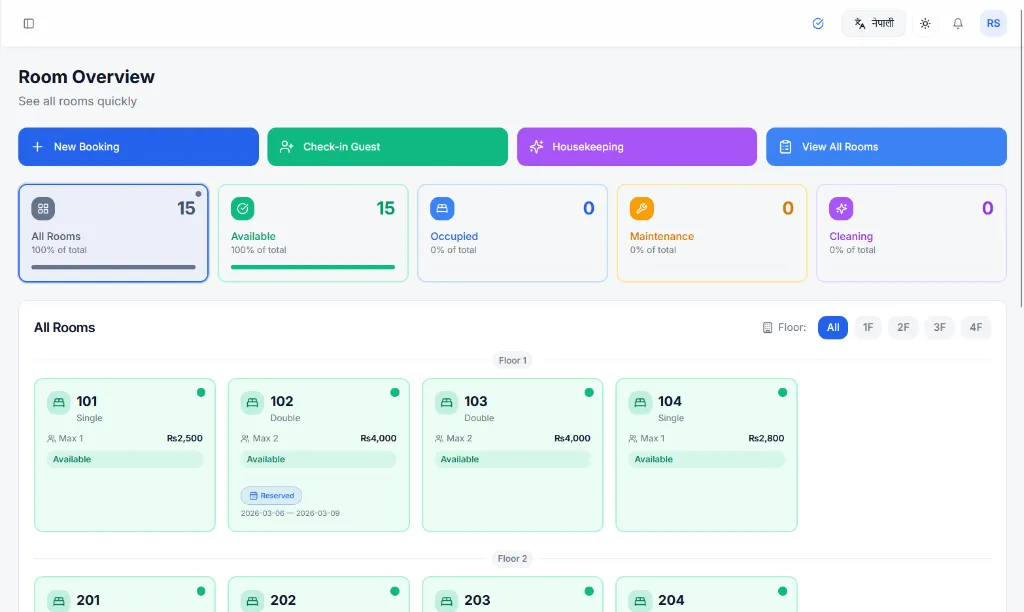Click the Available percentage progress bar

(312, 268)
